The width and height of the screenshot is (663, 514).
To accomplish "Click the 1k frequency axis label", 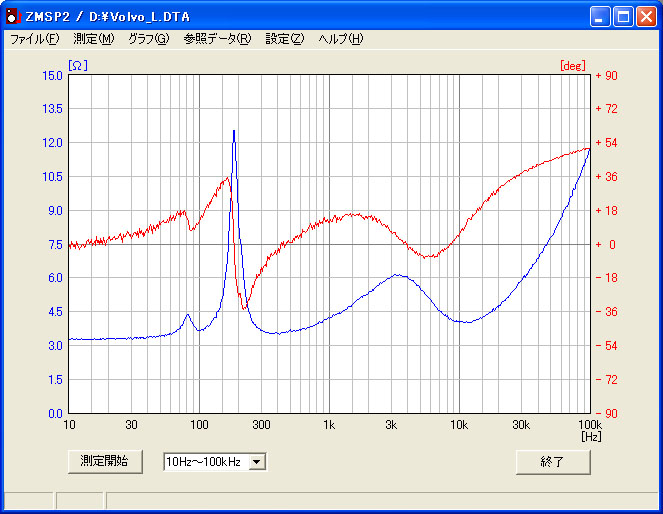I will point(329,425).
